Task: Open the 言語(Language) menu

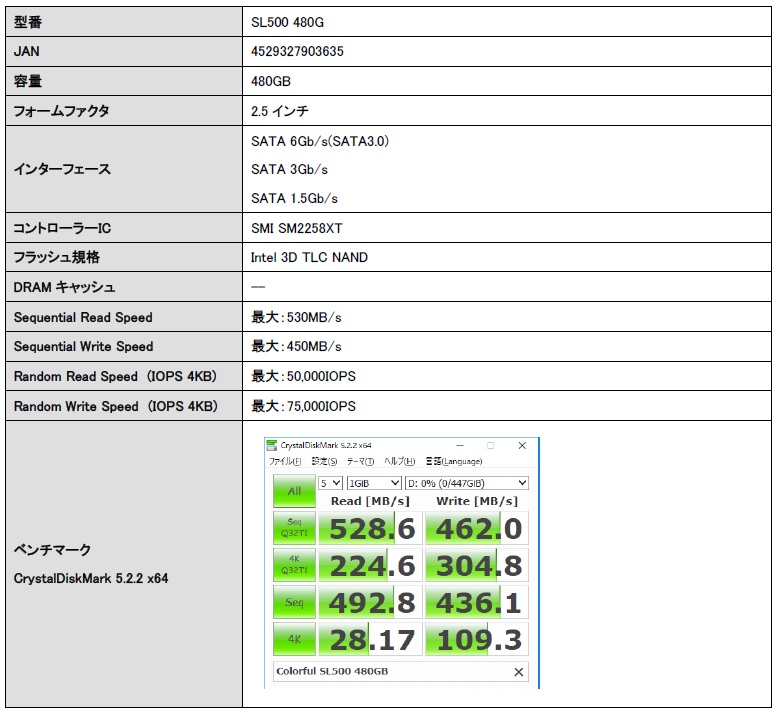Action: click(x=454, y=461)
